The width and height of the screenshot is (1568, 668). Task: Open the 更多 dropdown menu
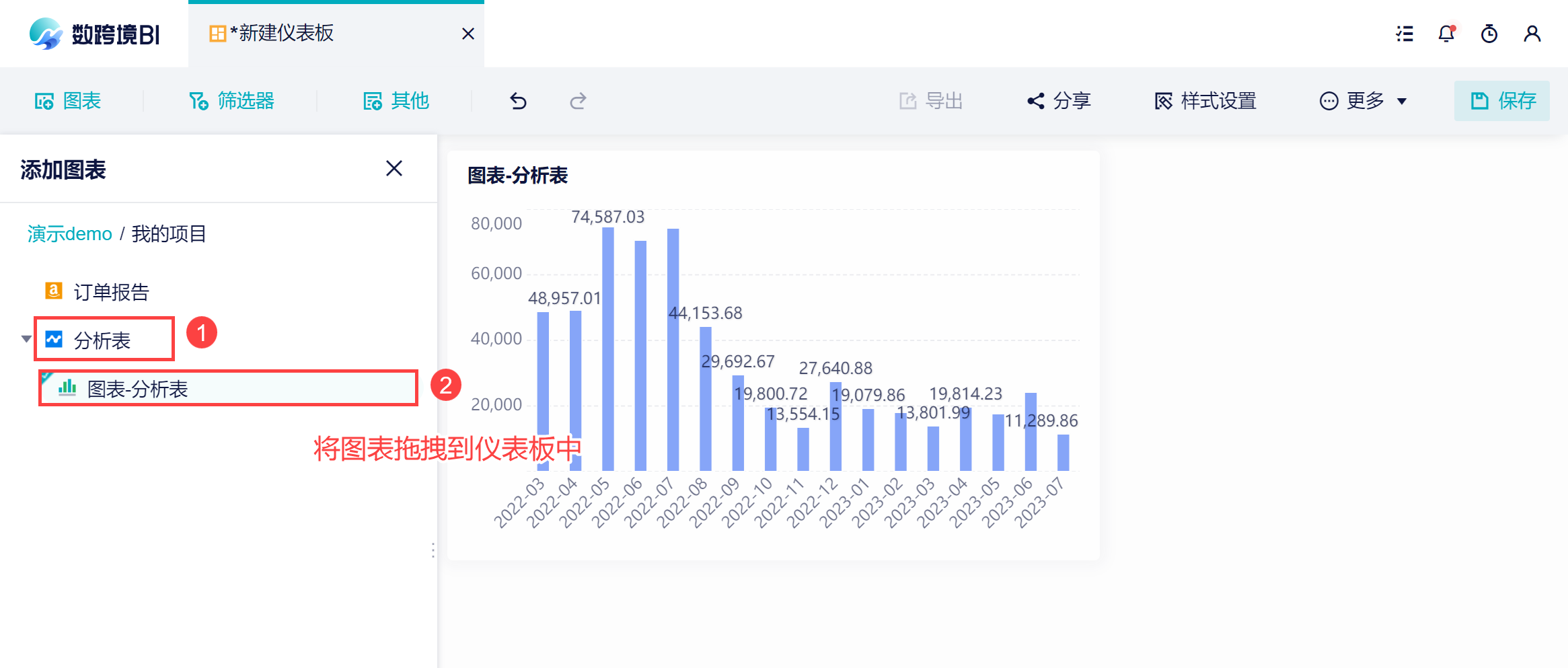pyautogui.click(x=1364, y=101)
